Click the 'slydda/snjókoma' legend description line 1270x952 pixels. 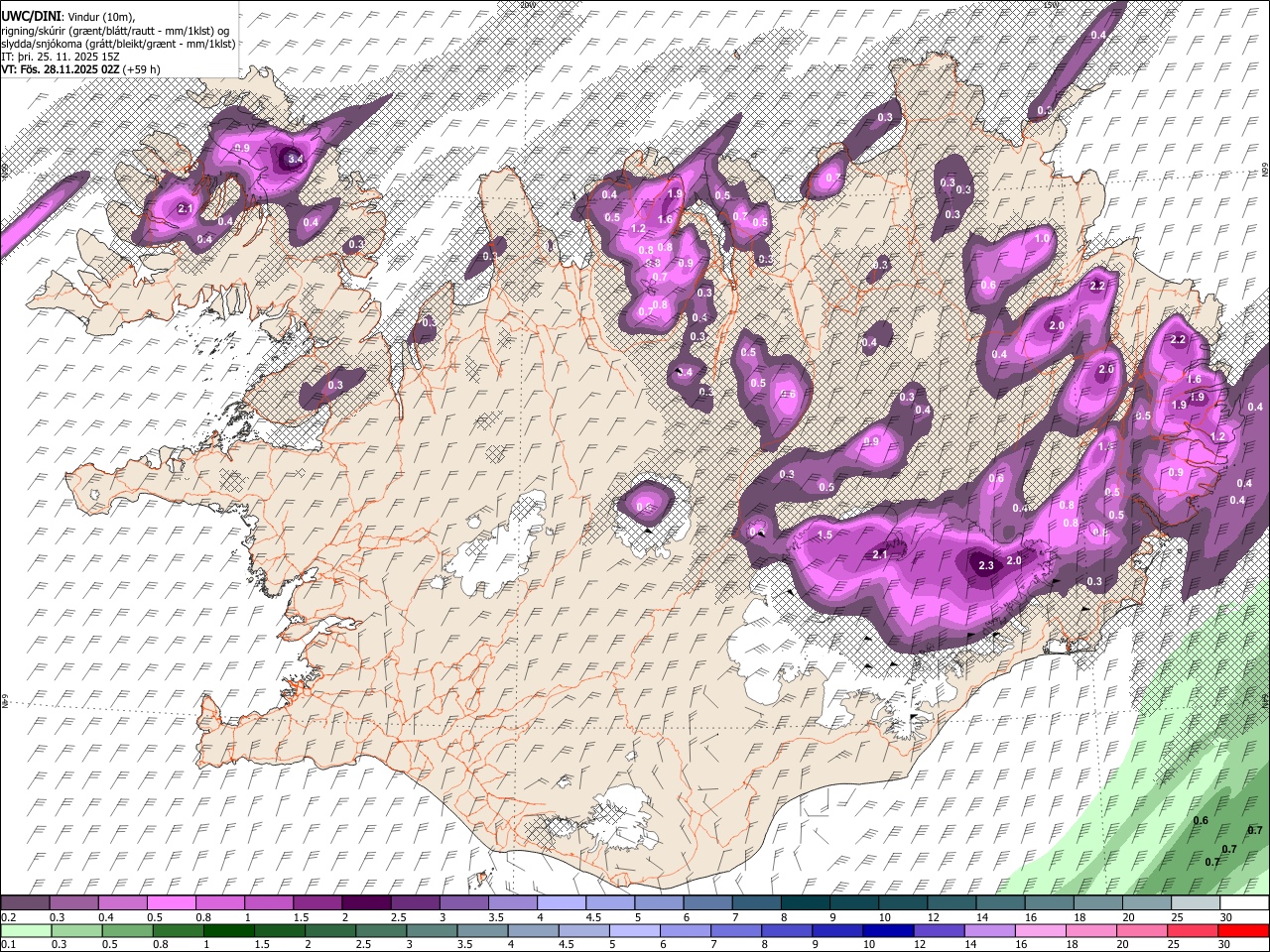[118, 44]
